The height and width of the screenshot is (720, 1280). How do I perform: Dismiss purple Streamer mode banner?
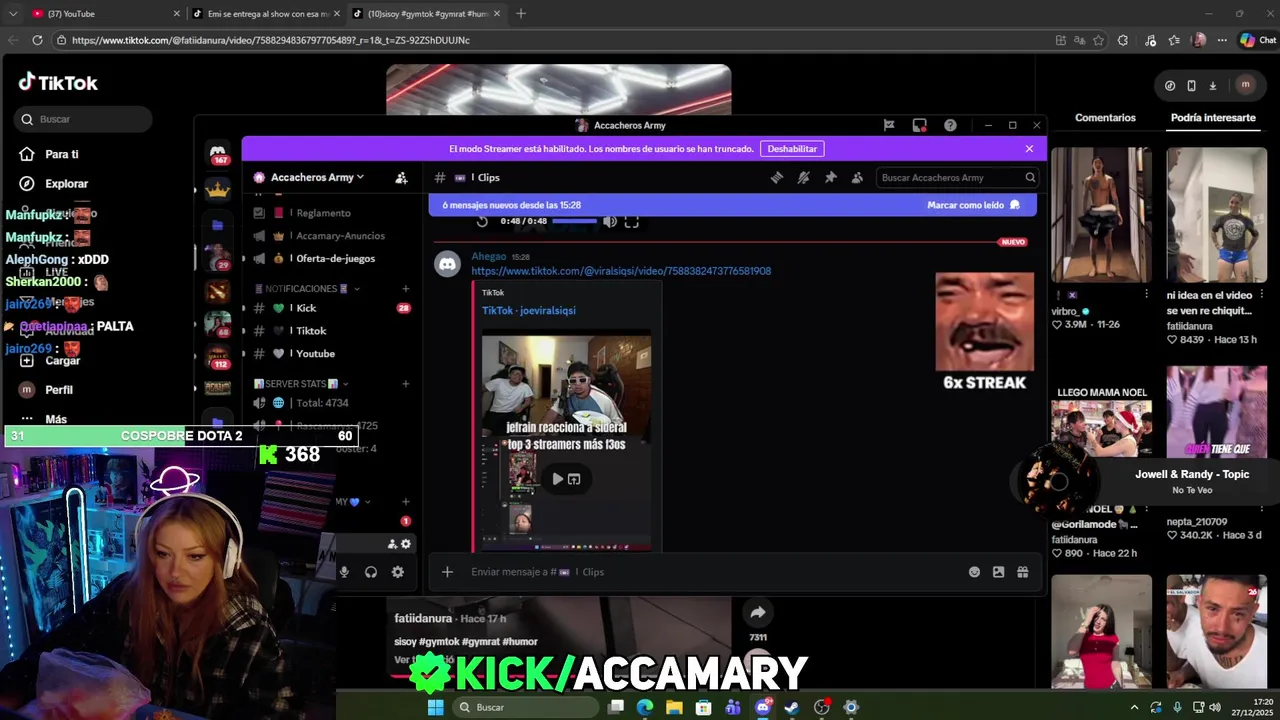point(1029,148)
